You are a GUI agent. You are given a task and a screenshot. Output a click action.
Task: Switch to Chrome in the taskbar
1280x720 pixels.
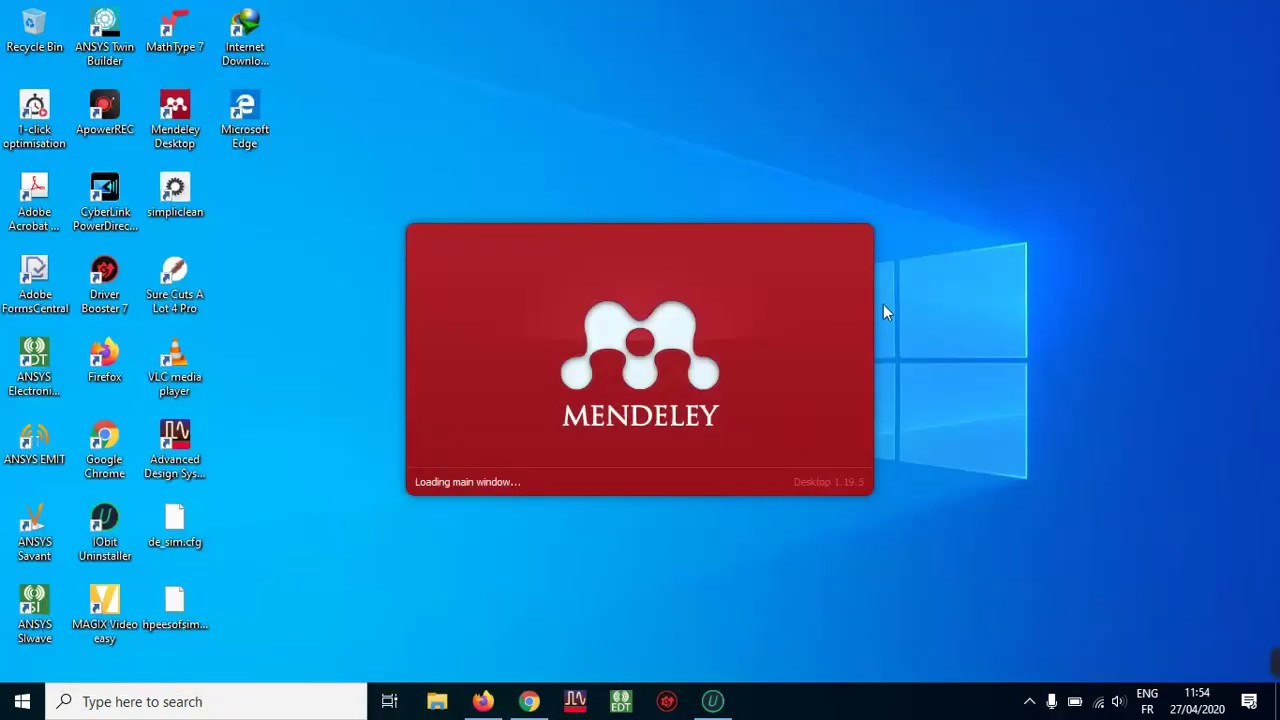click(x=529, y=701)
